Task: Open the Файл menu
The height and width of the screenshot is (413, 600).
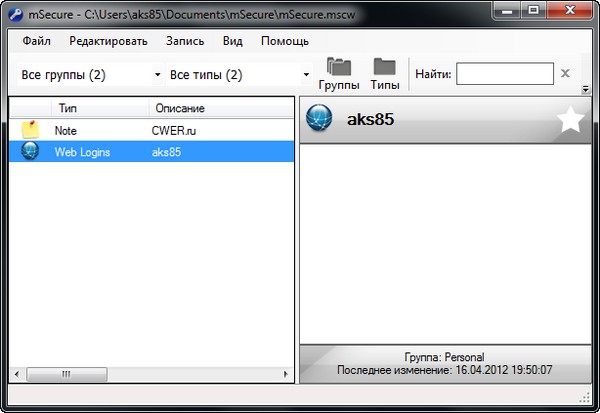Action: (x=36, y=41)
